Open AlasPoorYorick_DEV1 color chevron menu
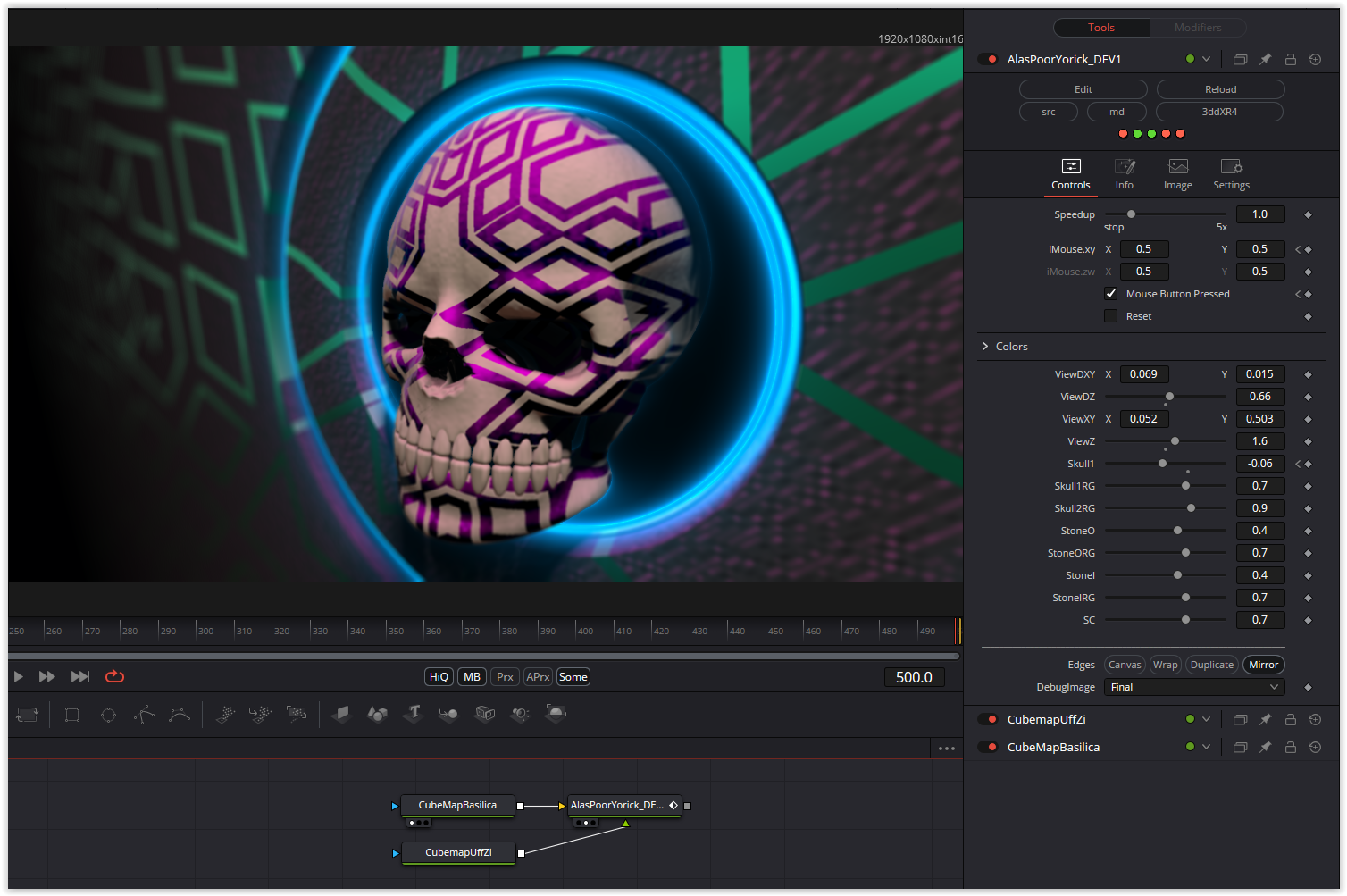Screen dimensions: 1347x896 click(1206, 59)
